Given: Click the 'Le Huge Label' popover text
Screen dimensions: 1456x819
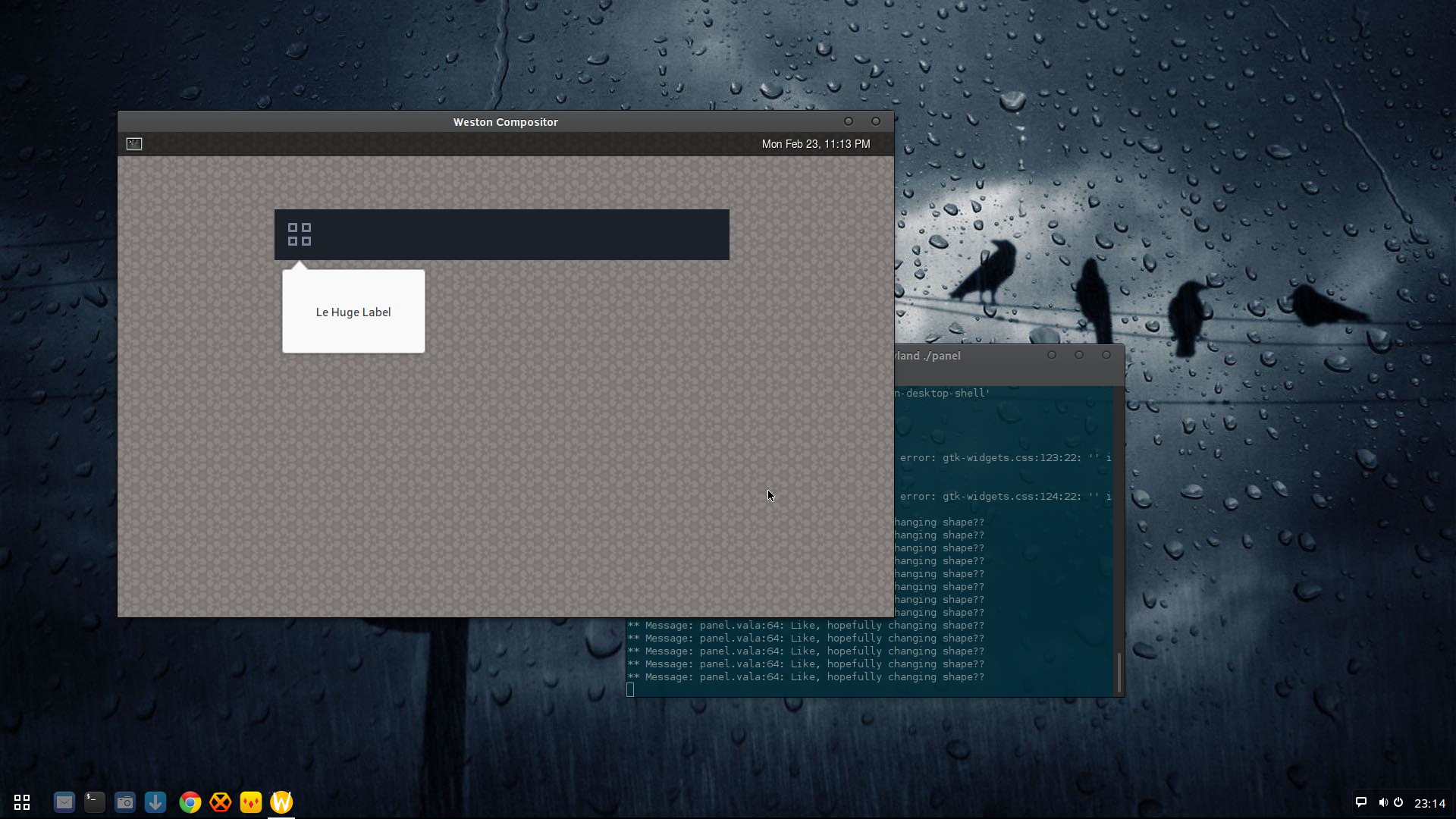Looking at the screenshot, I should click(x=353, y=312).
